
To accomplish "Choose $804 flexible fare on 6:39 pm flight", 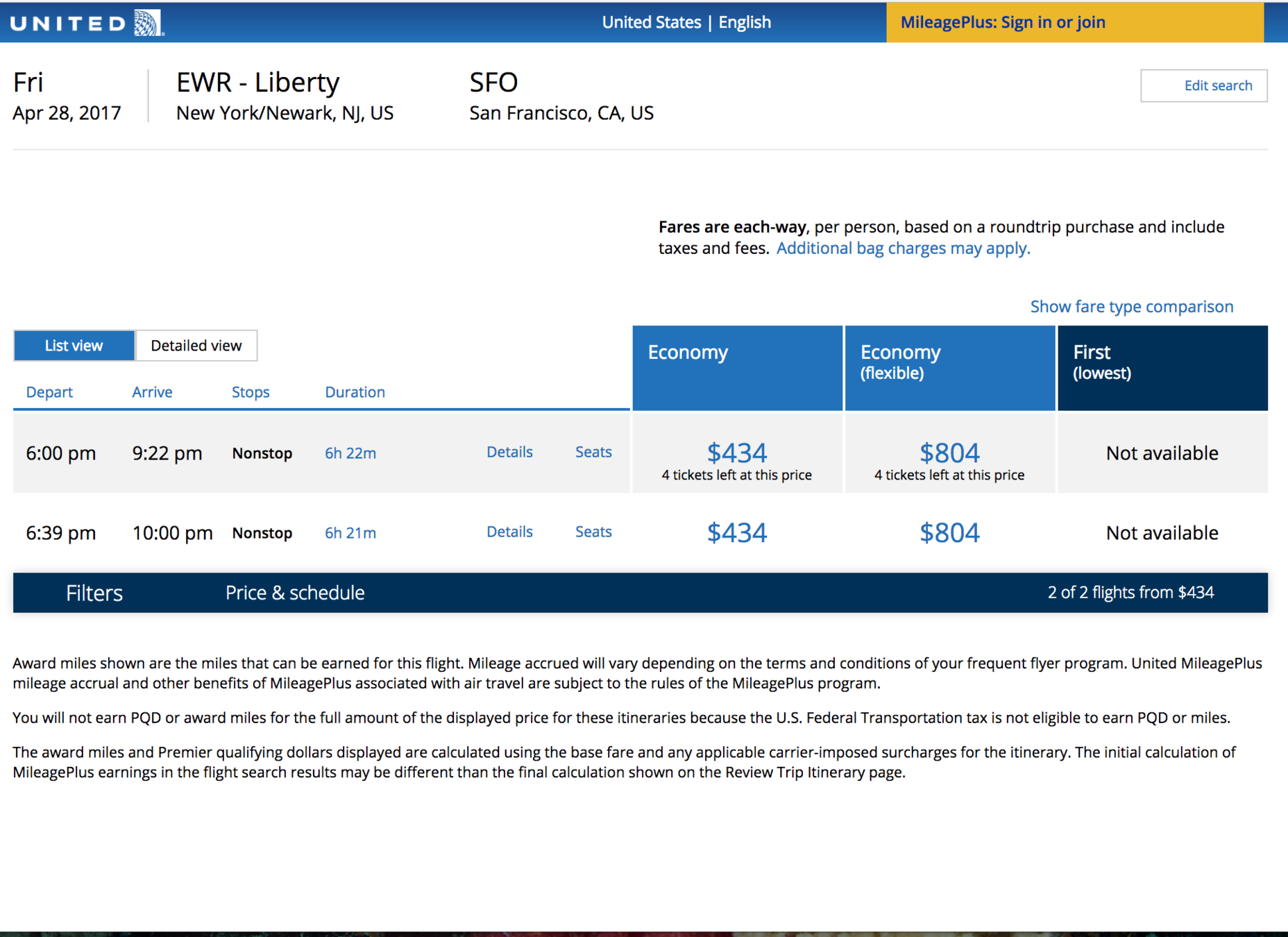I will (x=949, y=533).
